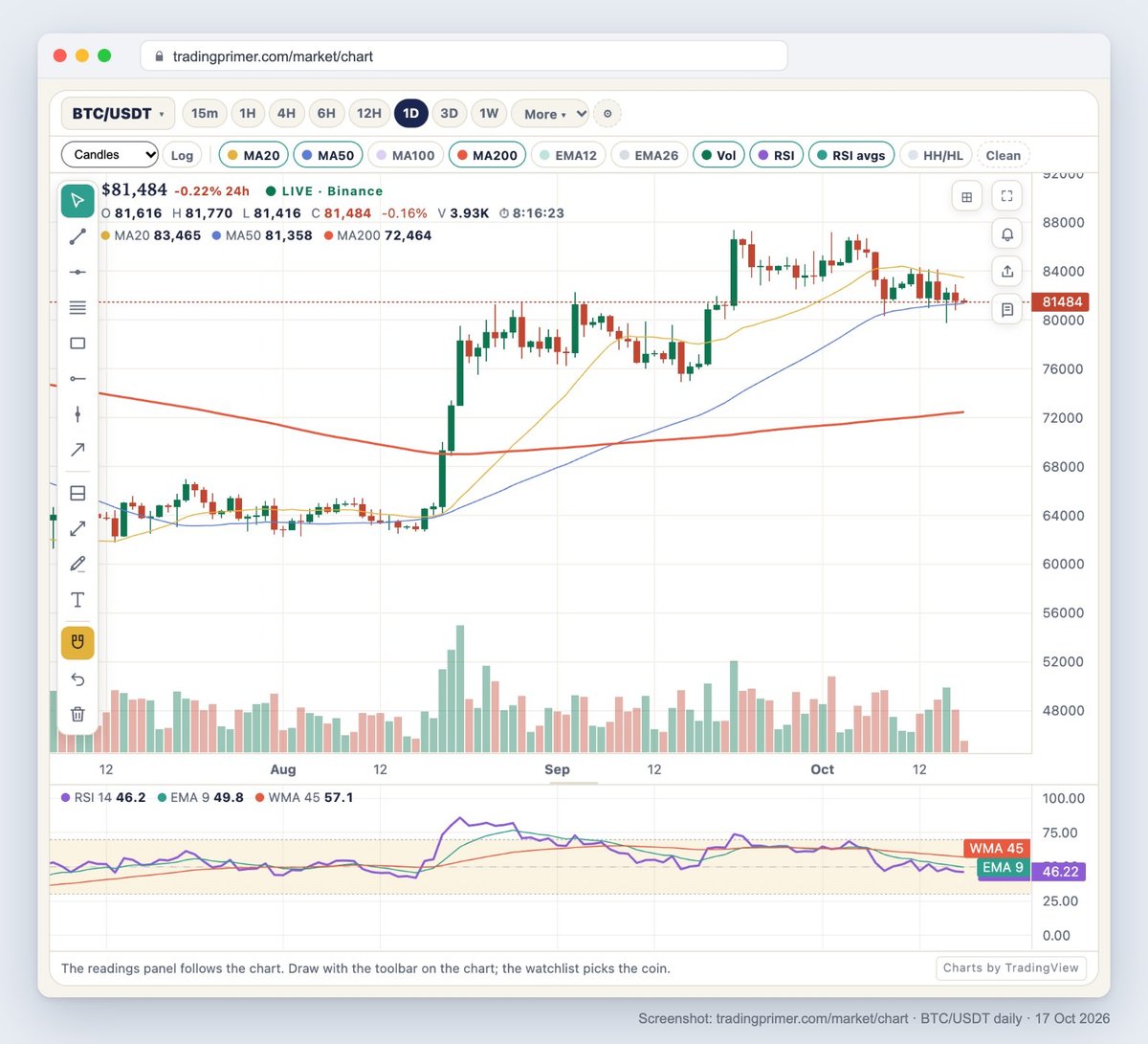Click the WMA 45 axis label
This screenshot has width=1148, height=1044.
coord(996,848)
